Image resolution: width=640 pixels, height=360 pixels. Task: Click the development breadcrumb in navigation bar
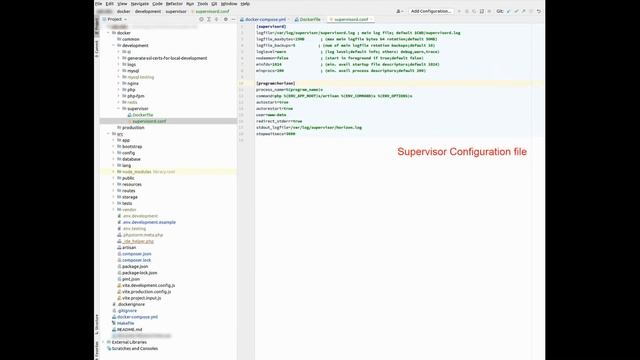pos(148,11)
